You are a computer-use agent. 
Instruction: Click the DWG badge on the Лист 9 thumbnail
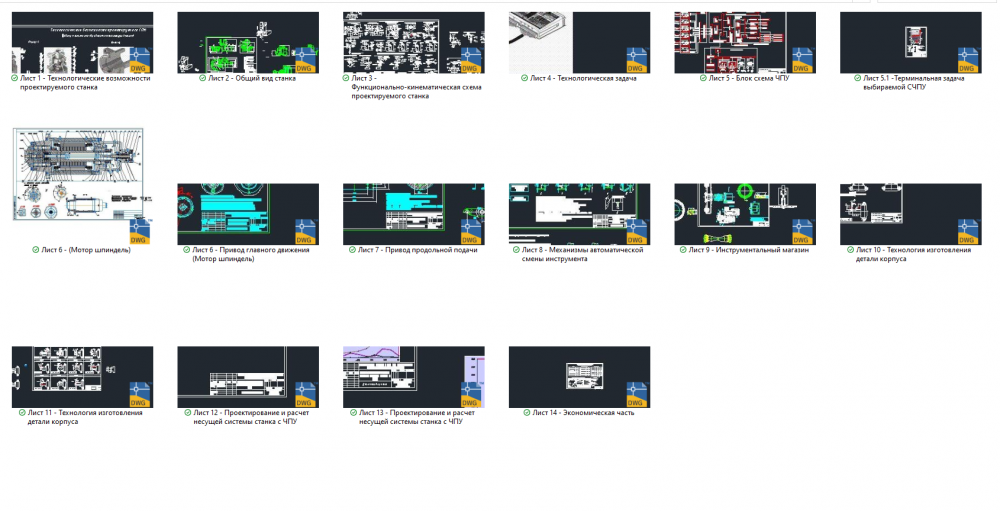pyautogui.click(x=802, y=232)
